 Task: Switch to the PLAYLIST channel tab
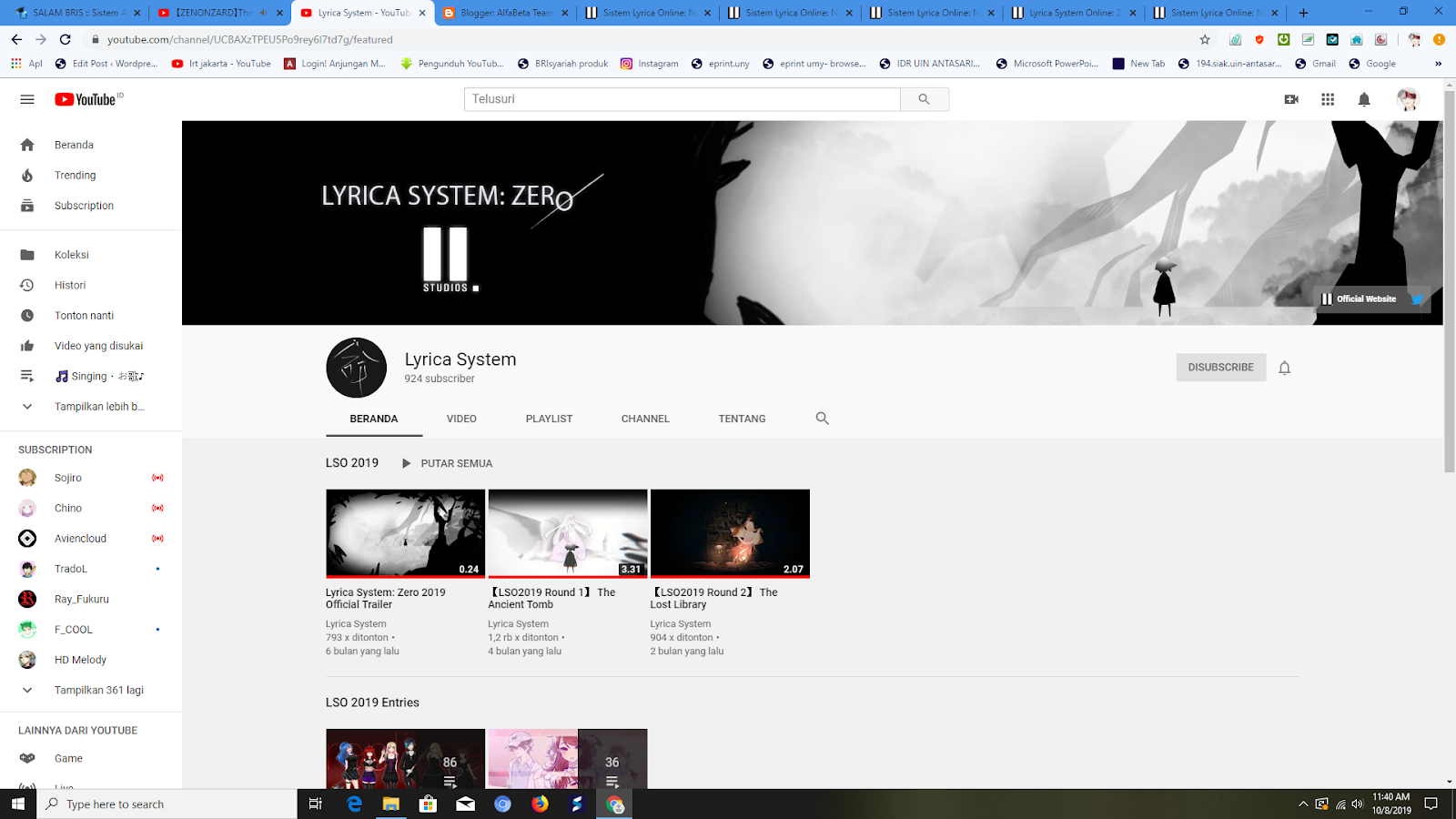pos(549,419)
